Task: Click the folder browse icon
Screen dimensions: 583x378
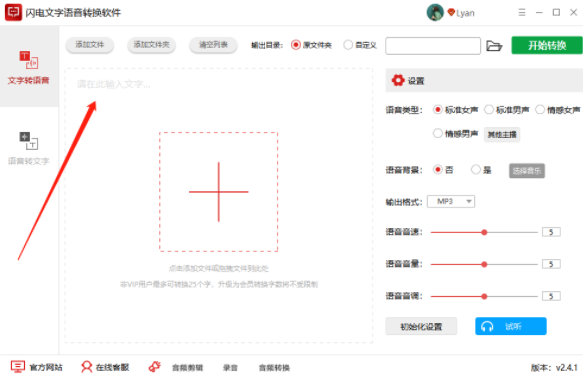Action: point(494,46)
